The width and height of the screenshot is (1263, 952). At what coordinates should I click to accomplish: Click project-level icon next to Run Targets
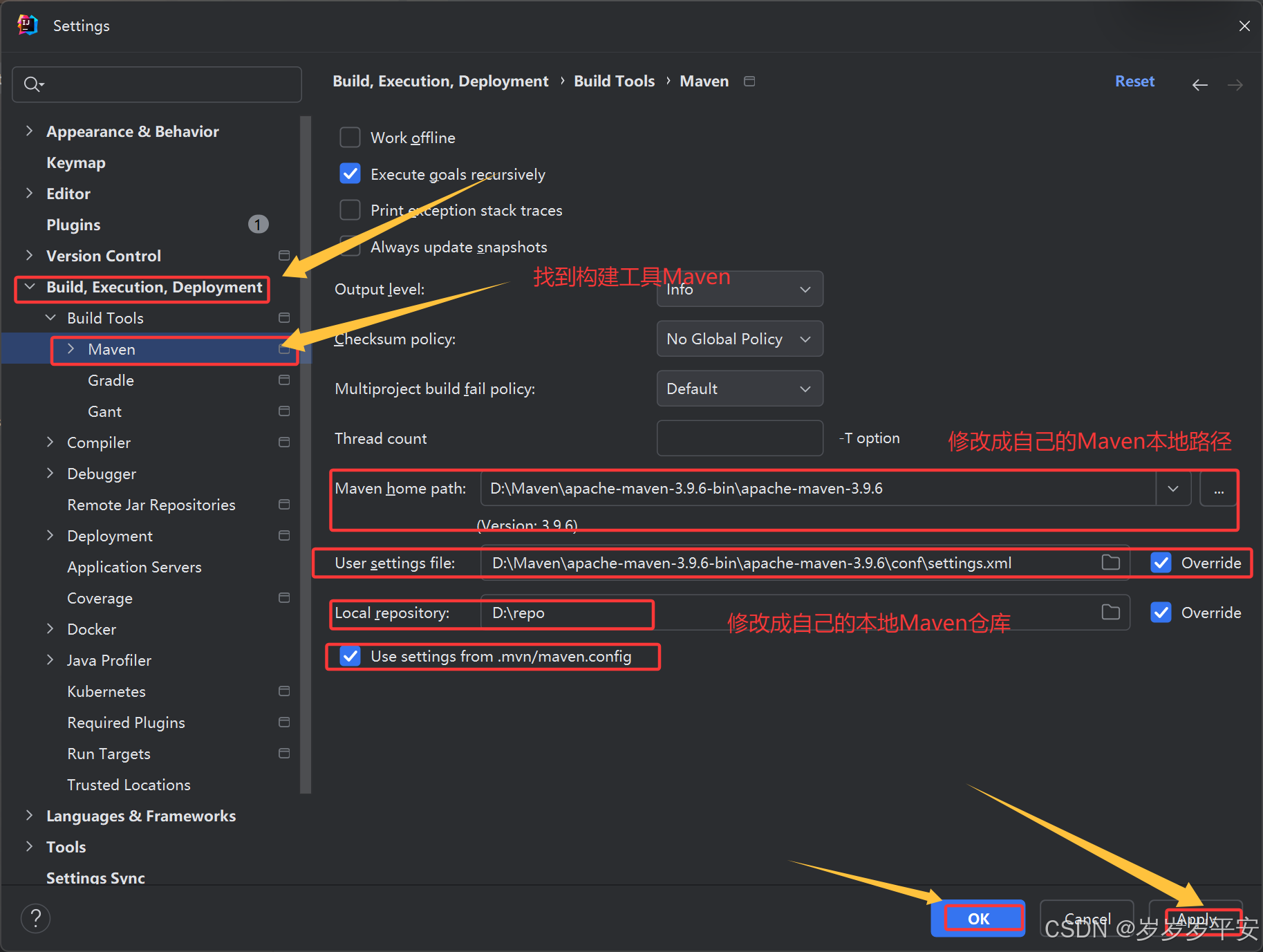(x=284, y=754)
